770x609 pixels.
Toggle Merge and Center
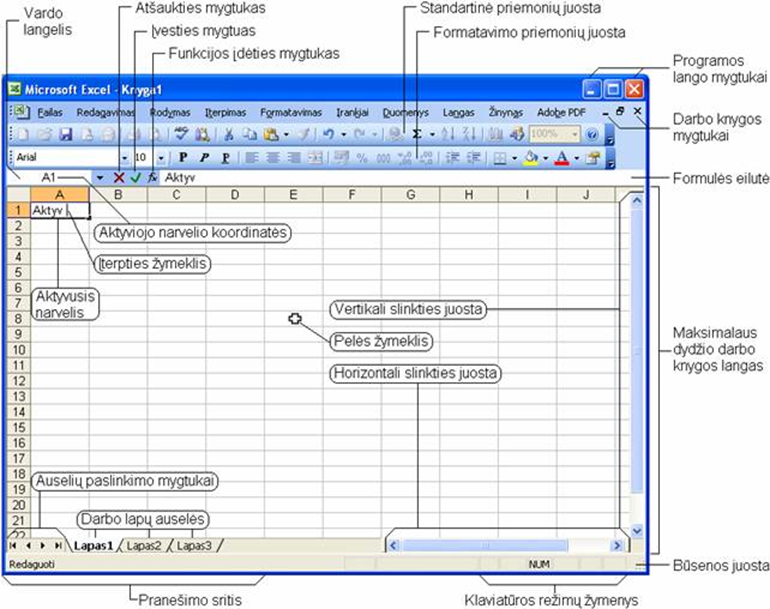(315, 158)
